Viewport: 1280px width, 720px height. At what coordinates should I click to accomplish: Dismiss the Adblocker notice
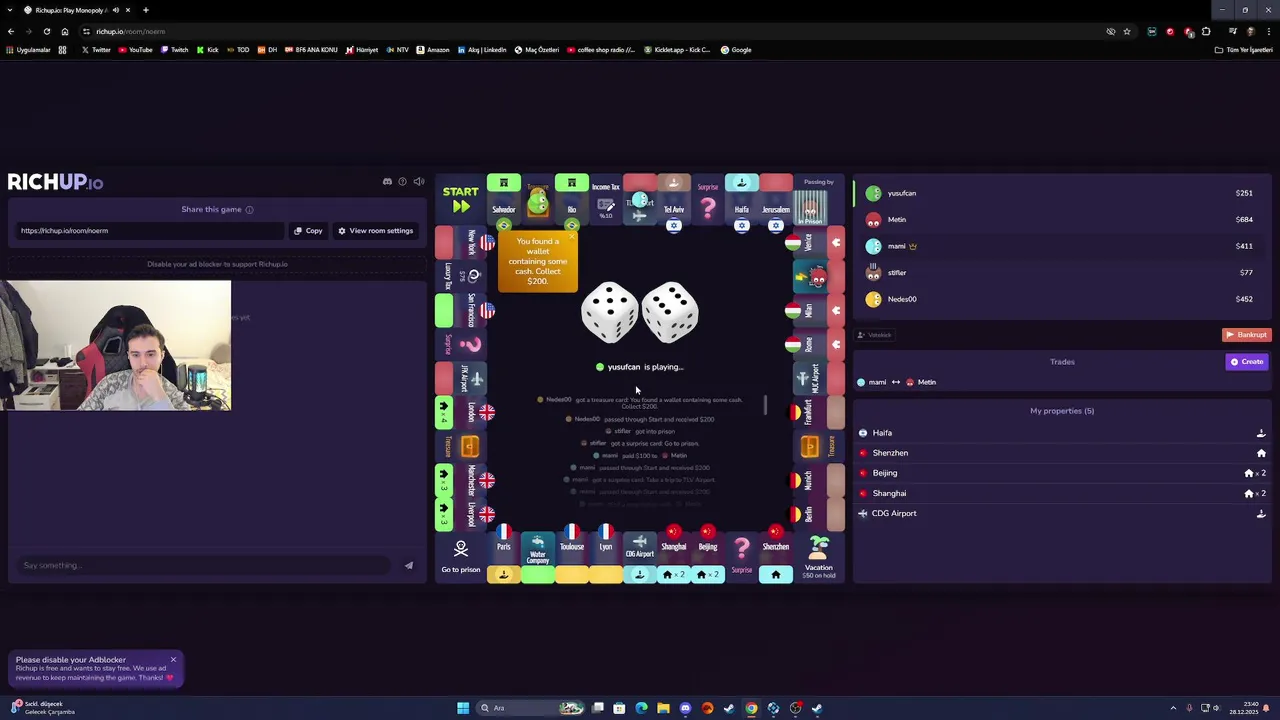coord(173,660)
